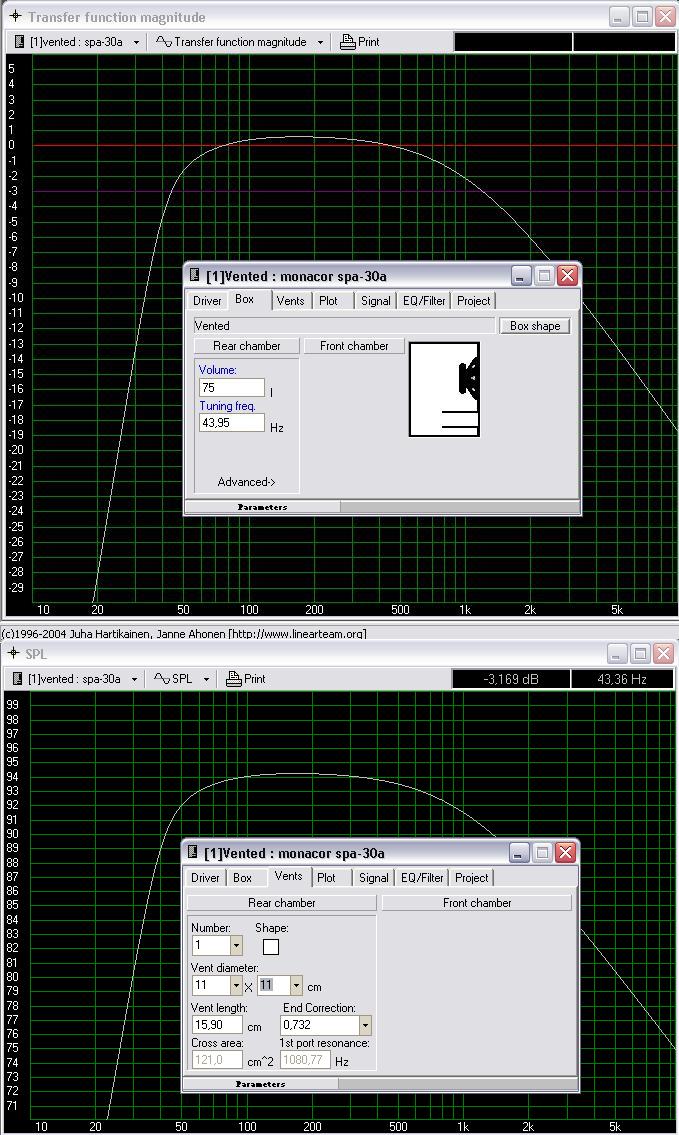Click the Vent length input field
Image resolution: width=679 pixels, height=1135 pixels.
tap(216, 1025)
